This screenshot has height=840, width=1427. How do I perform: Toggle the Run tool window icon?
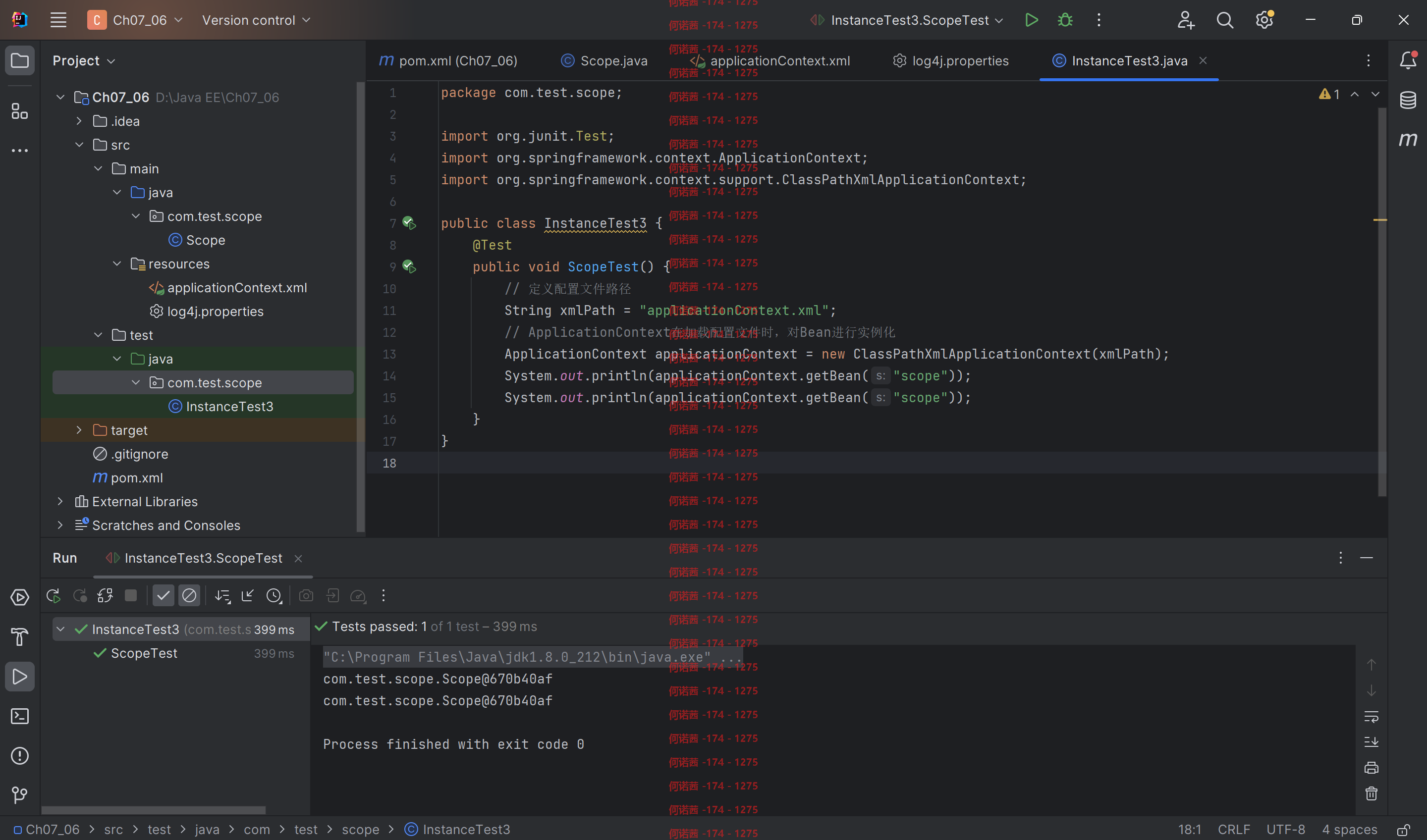click(20, 677)
